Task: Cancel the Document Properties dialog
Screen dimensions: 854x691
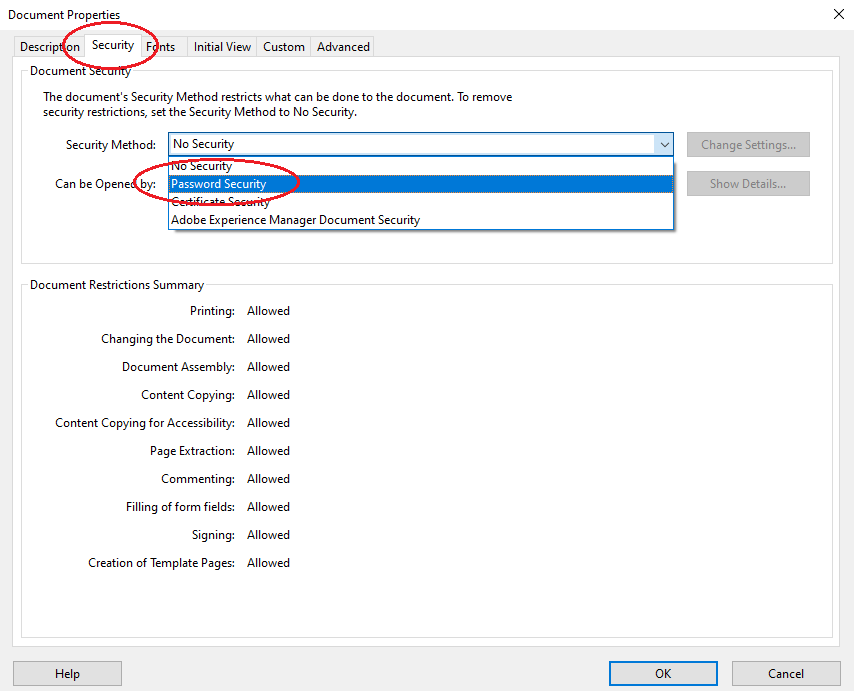Action: click(x=786, y=674)
